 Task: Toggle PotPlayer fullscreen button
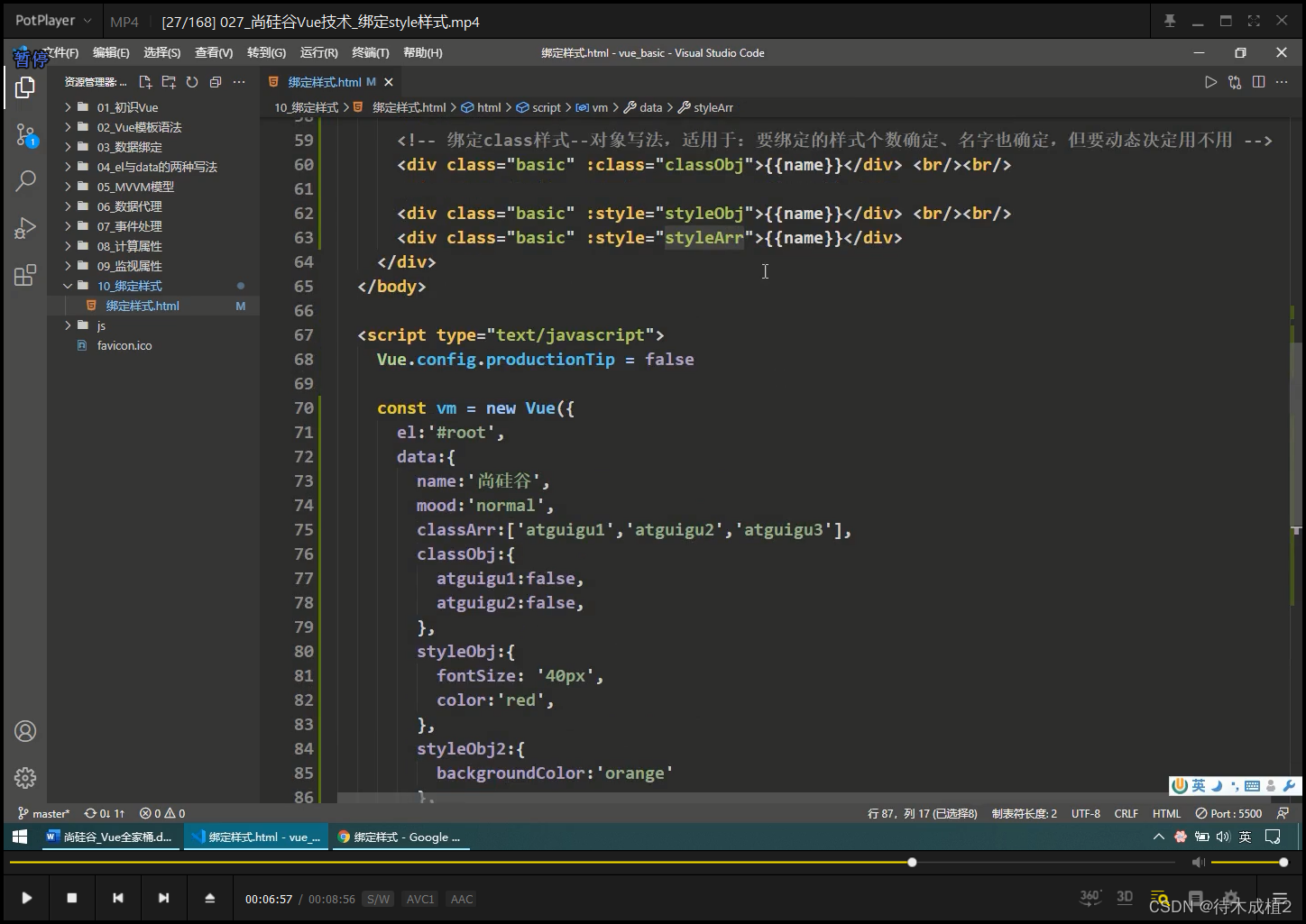(1254, 21)
